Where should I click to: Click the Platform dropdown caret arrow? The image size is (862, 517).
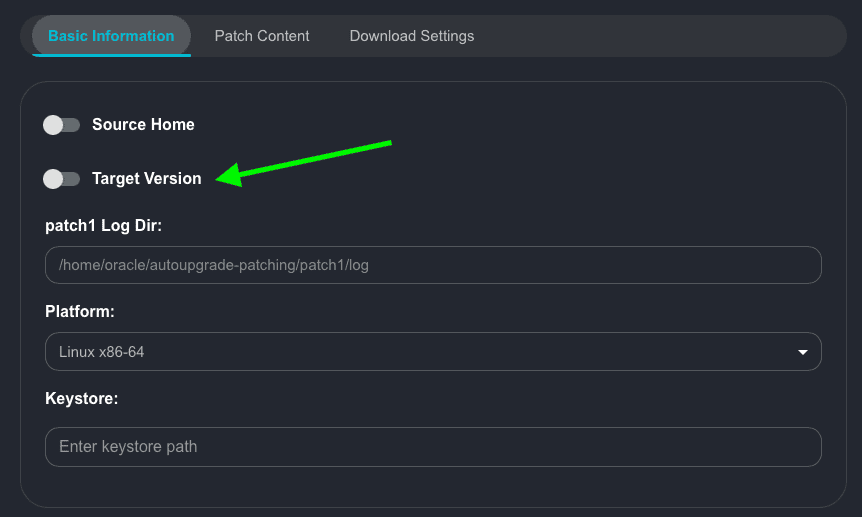point(802,352)
